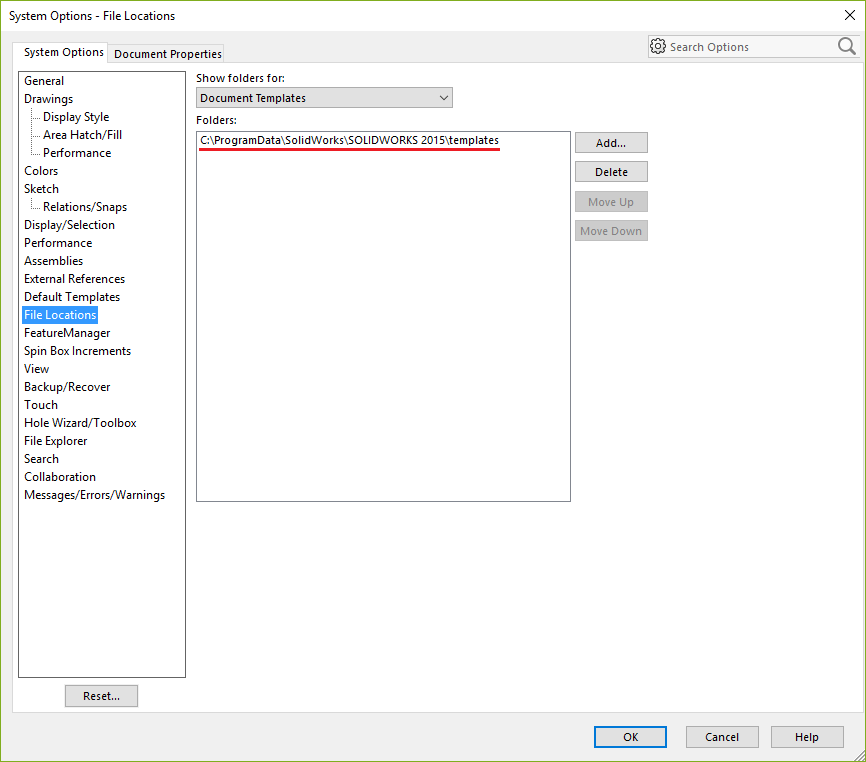Select Display Style under Drawings
This screenshot has width=866, height=762.
(x=76, y=117)
